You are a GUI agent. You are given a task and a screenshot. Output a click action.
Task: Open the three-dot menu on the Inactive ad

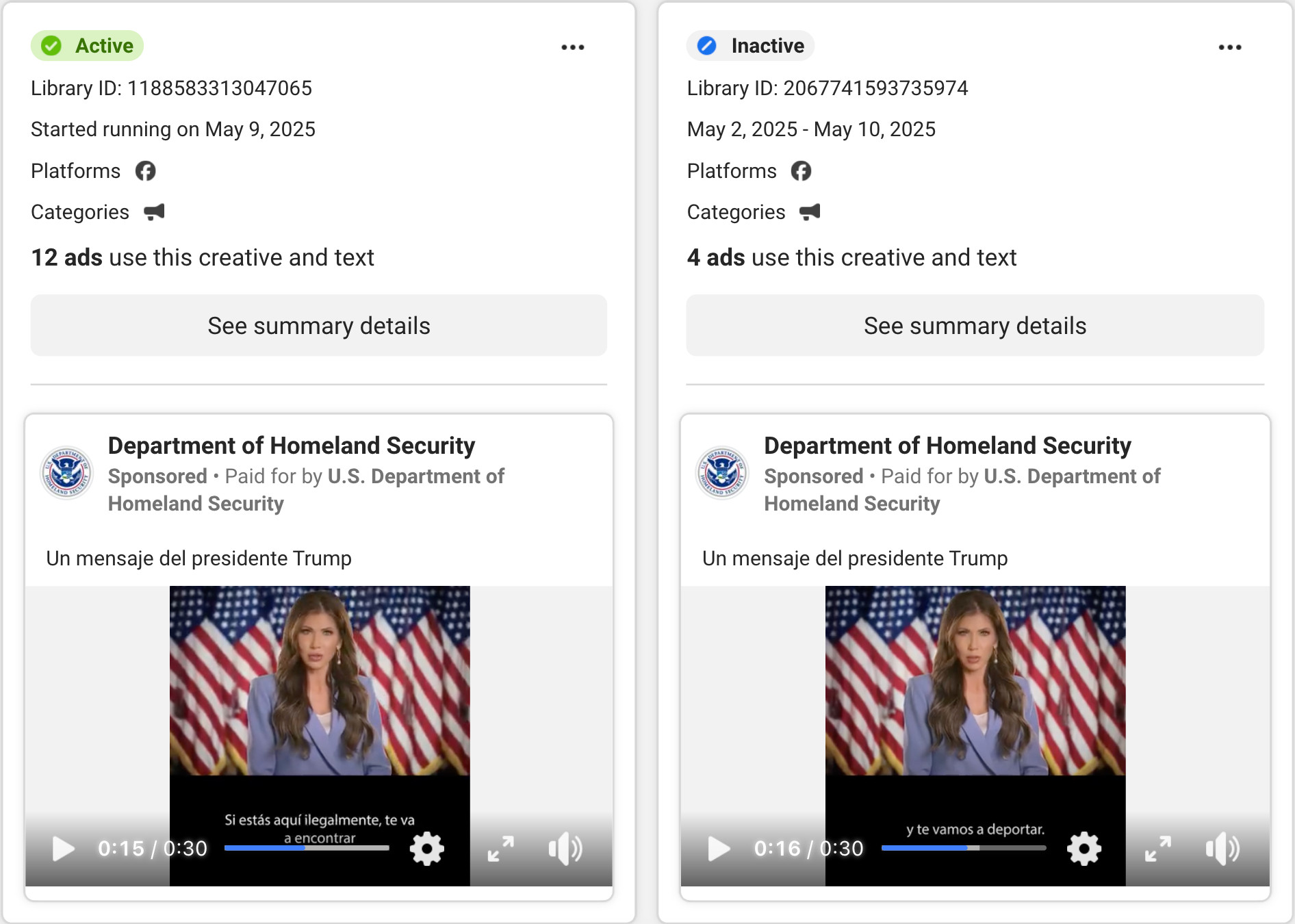click(1229, 47)
